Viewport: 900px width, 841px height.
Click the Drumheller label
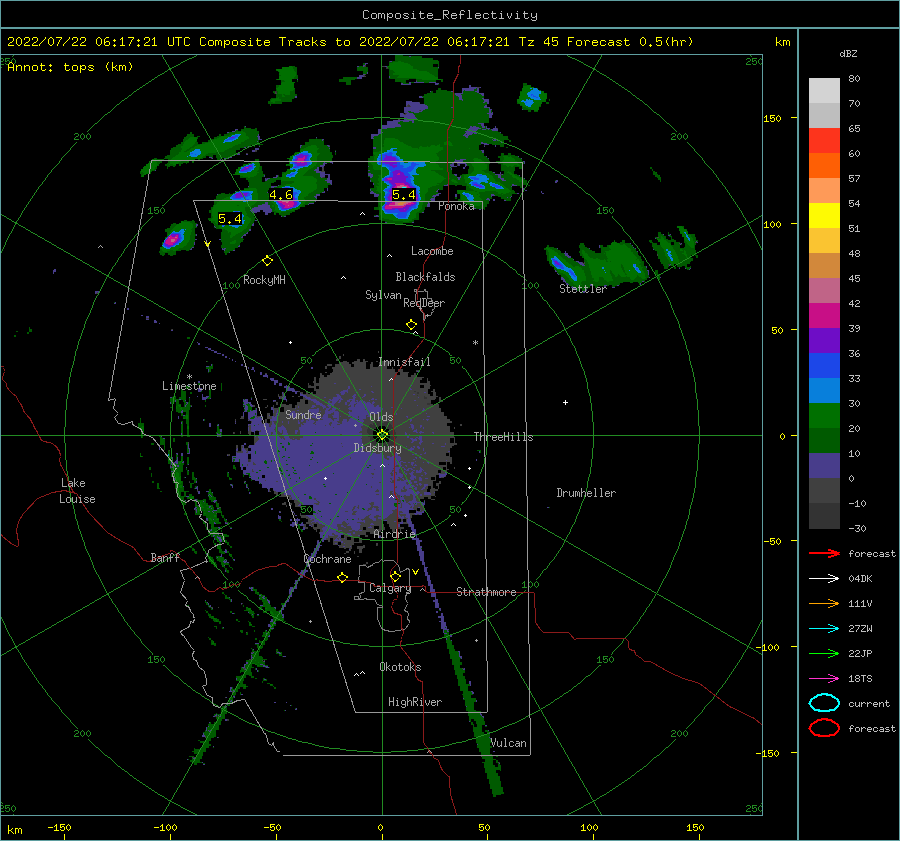click(x=586, y=493)
